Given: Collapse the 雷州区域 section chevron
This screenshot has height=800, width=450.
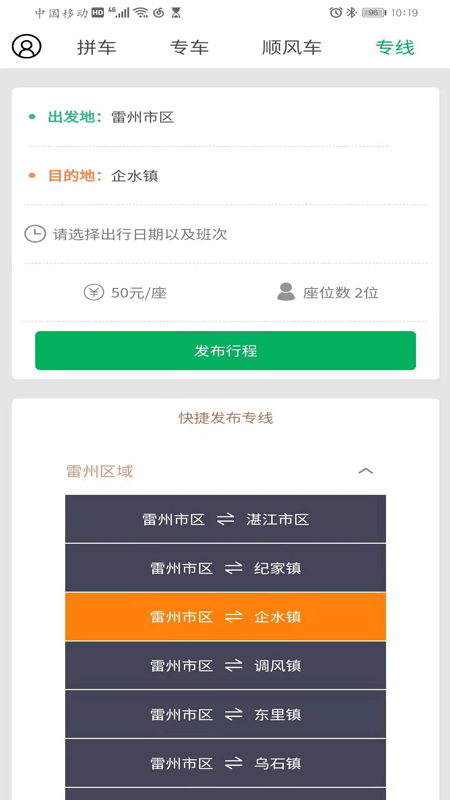Looking at the screenshot, I should click(365, 471).
